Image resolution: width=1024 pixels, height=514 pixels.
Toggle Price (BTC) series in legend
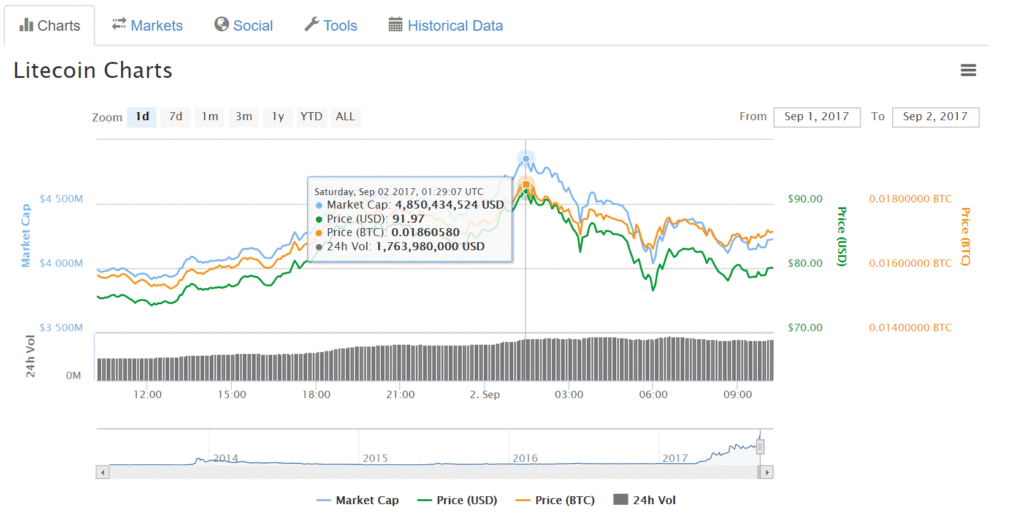click(x=555, y=500)
